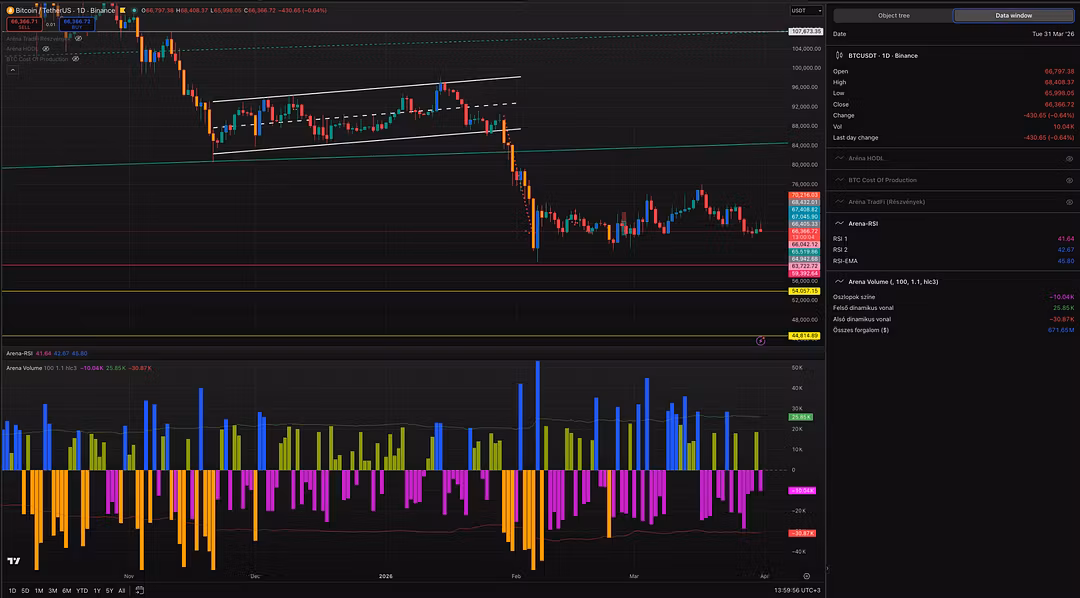Show Arena HODL in the data window

point(1069,158)
